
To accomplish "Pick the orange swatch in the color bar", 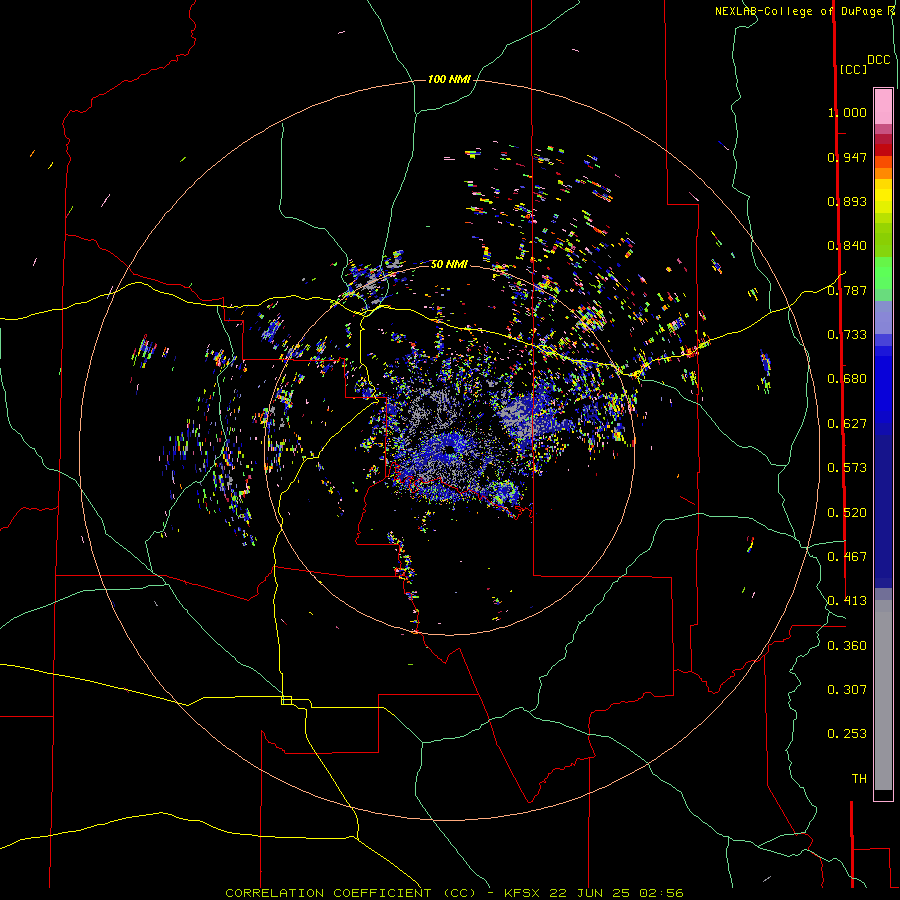I will [883, 173].
